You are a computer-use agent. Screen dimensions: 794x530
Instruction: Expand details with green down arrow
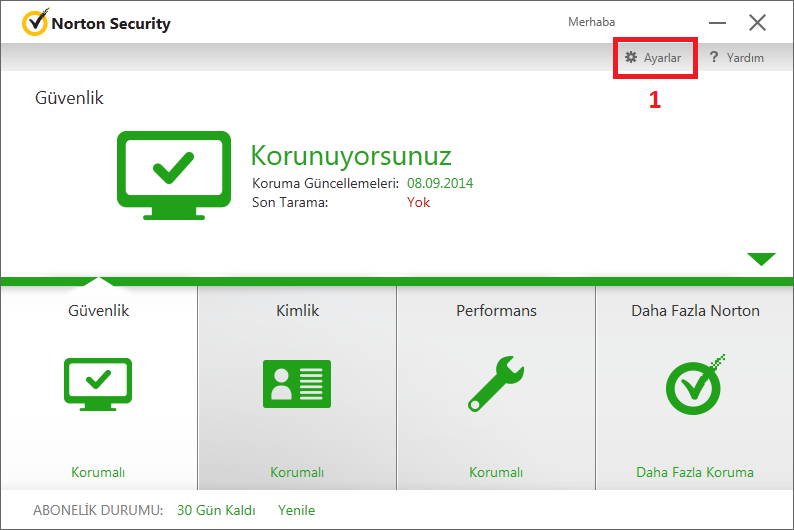click(x=761, y=259)
